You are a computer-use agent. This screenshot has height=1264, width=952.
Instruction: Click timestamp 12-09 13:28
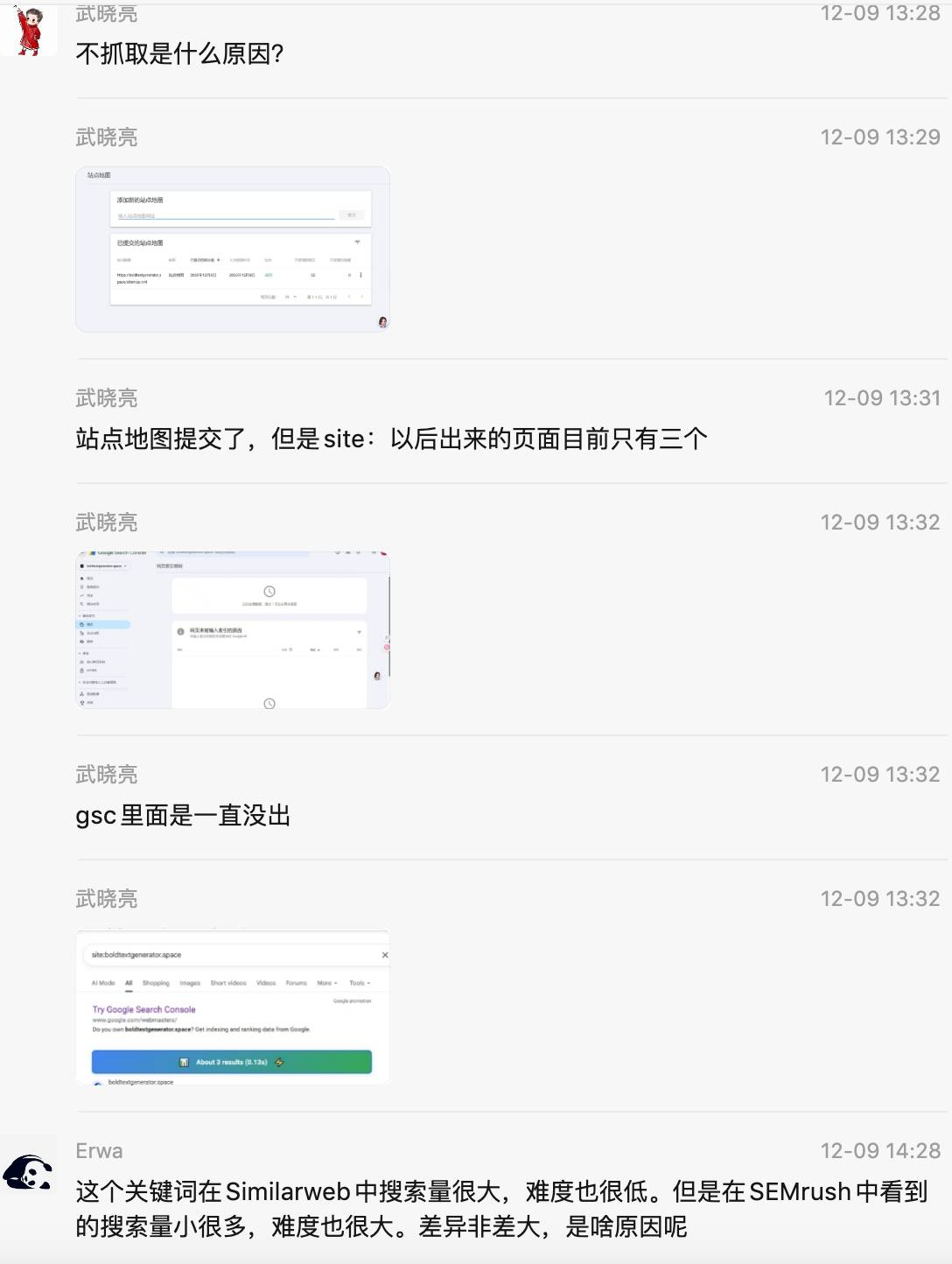pyautogui.click(x=880, y=13)
